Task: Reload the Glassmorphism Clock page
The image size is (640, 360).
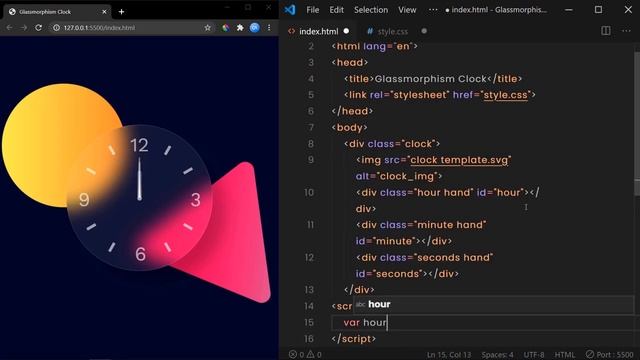Action: pos(38,28)
